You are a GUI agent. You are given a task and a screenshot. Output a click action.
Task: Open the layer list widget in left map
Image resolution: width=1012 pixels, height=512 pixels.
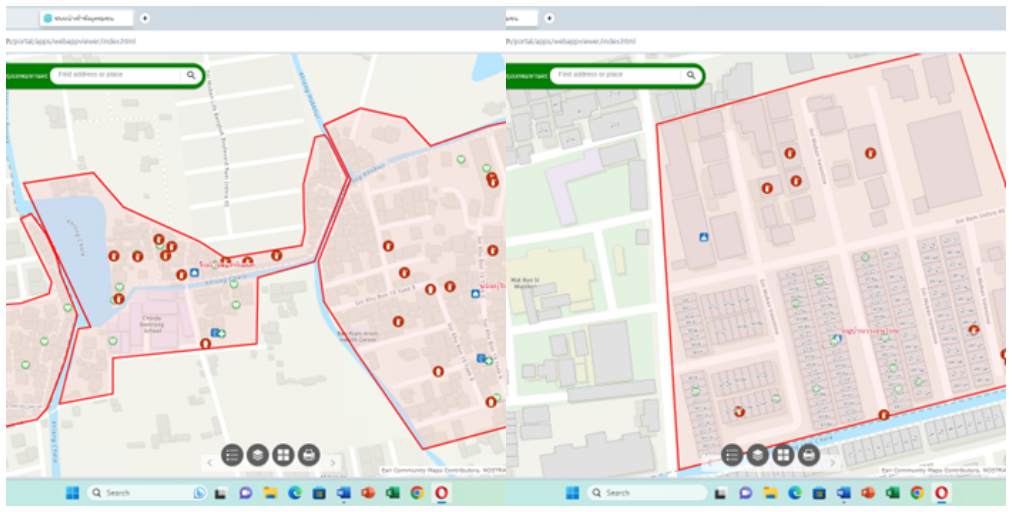pos(258,455)
